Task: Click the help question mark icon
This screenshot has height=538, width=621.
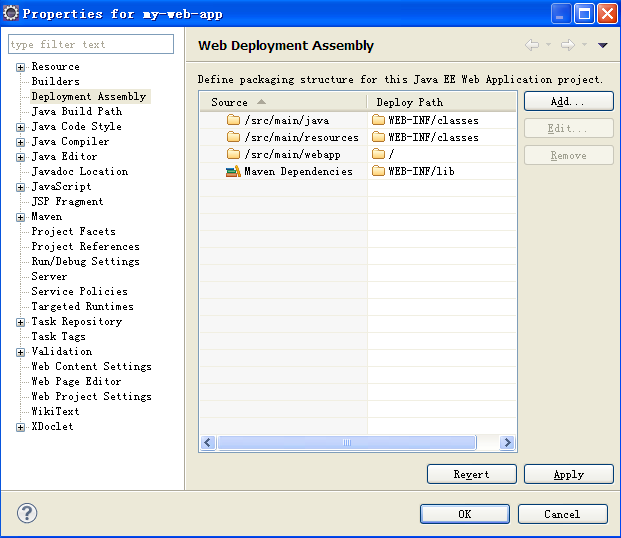Action: (27, 513)
